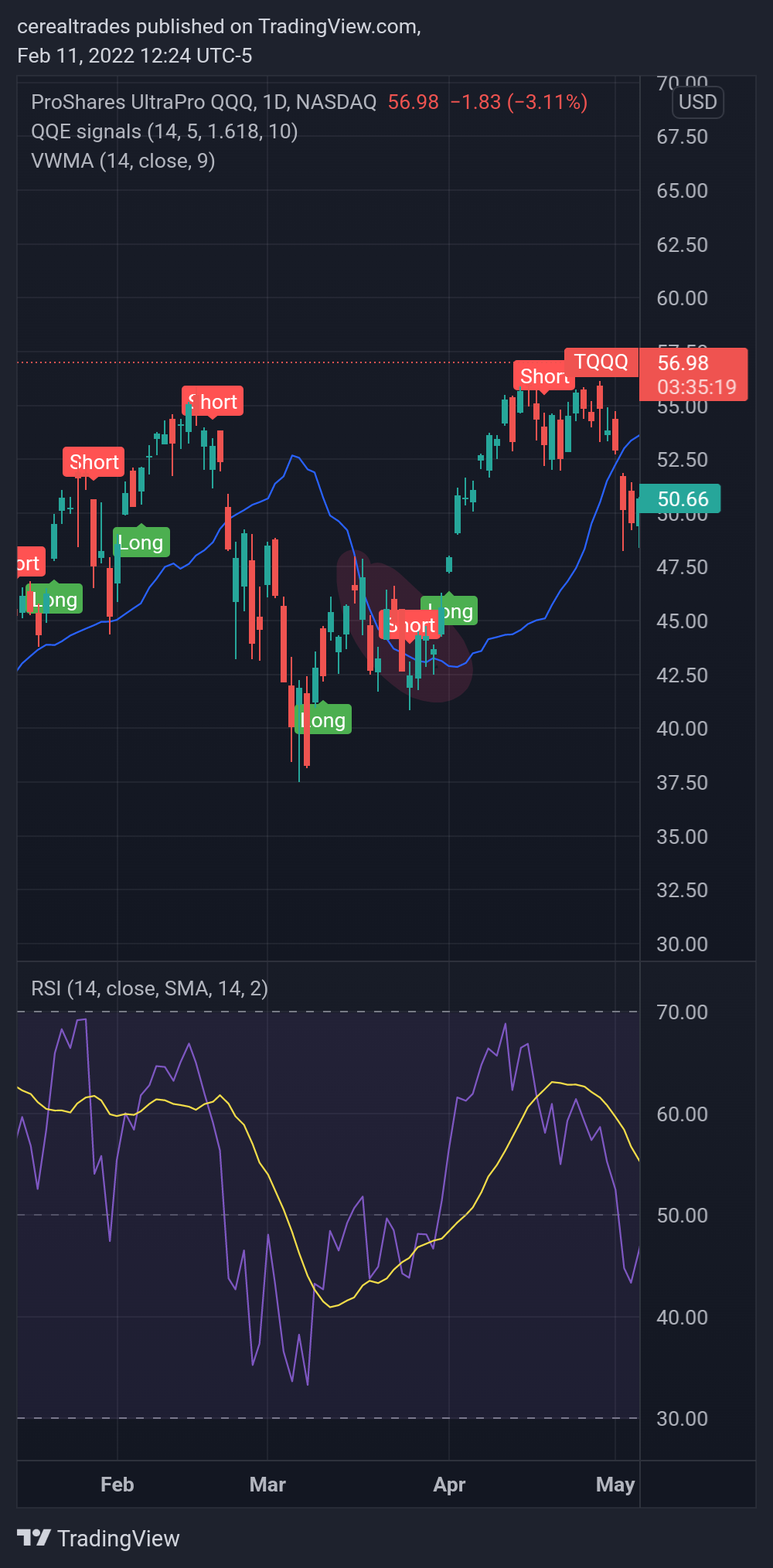Click the 45.00 price axis label

tap(682, 621)
